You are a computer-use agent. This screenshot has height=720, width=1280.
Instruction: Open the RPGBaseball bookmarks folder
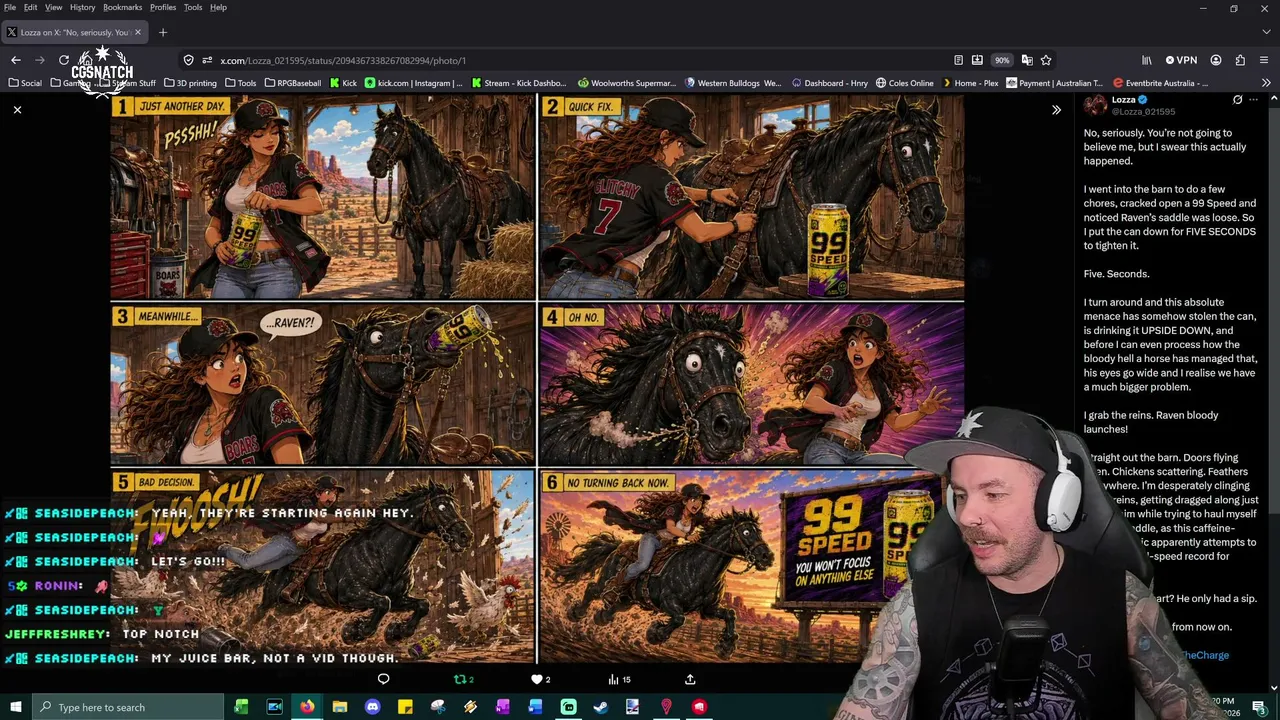293,83
